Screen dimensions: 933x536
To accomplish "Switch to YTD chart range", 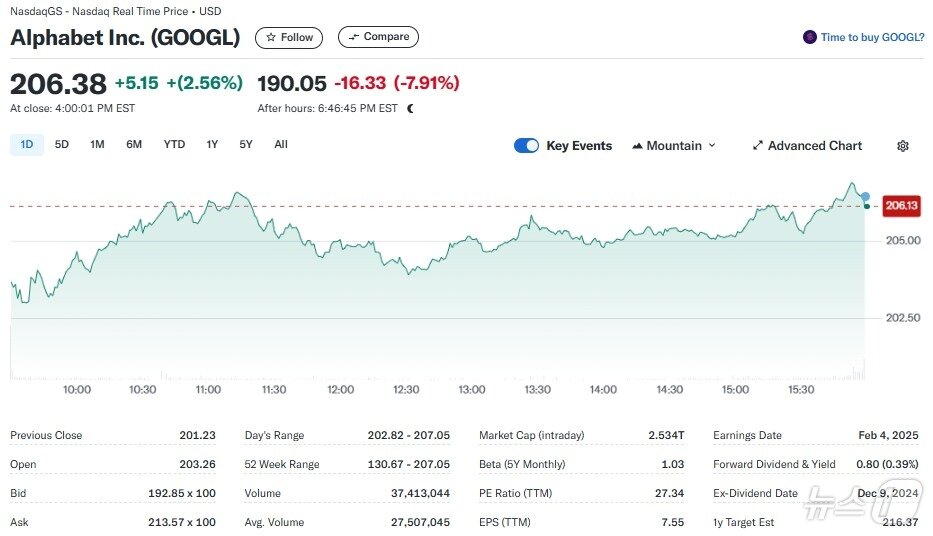I will click(174, 145).
